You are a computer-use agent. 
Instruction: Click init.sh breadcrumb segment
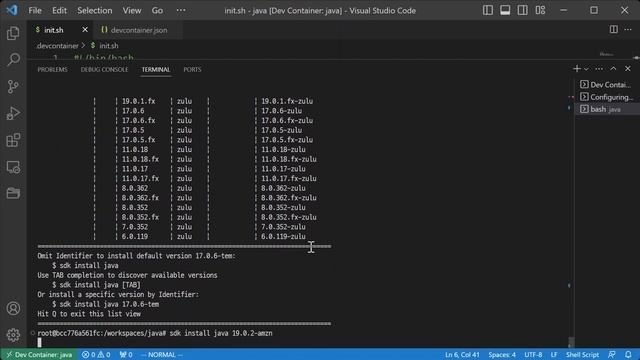[x=104, y=46]
